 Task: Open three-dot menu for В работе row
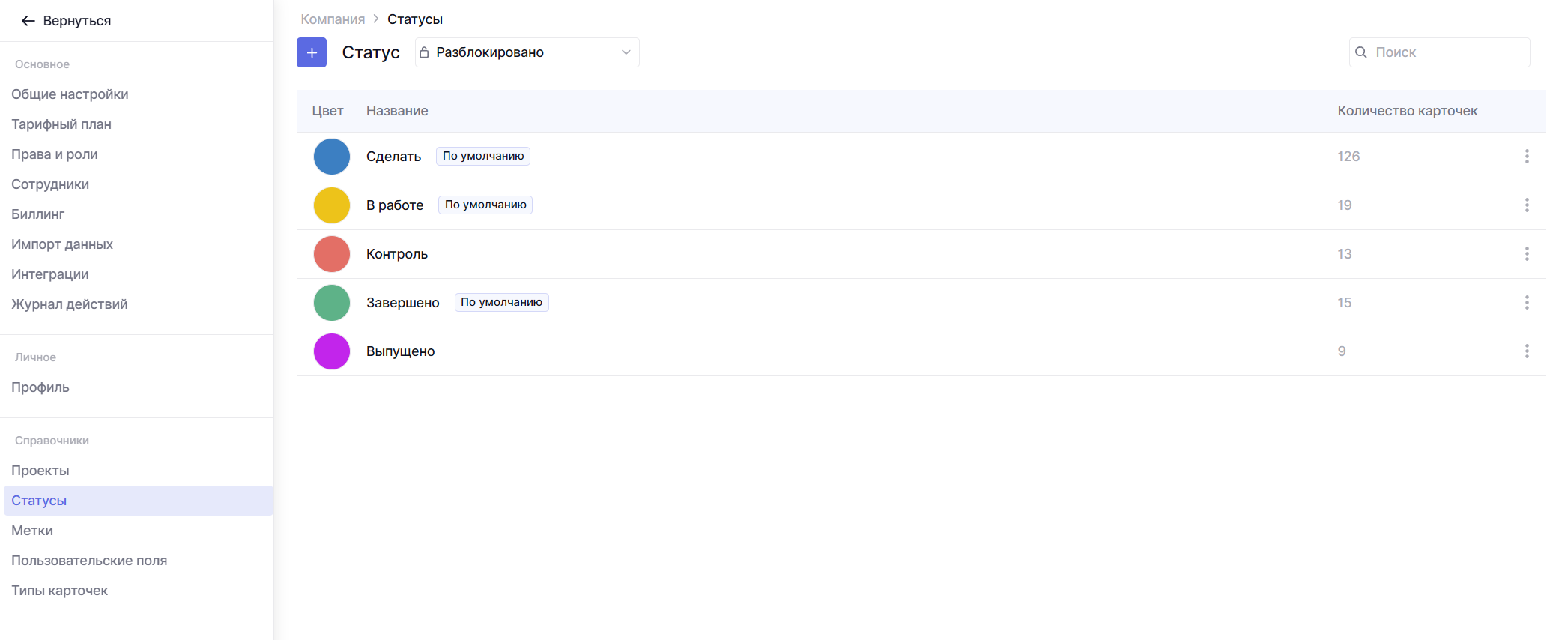coord(1526,205)
